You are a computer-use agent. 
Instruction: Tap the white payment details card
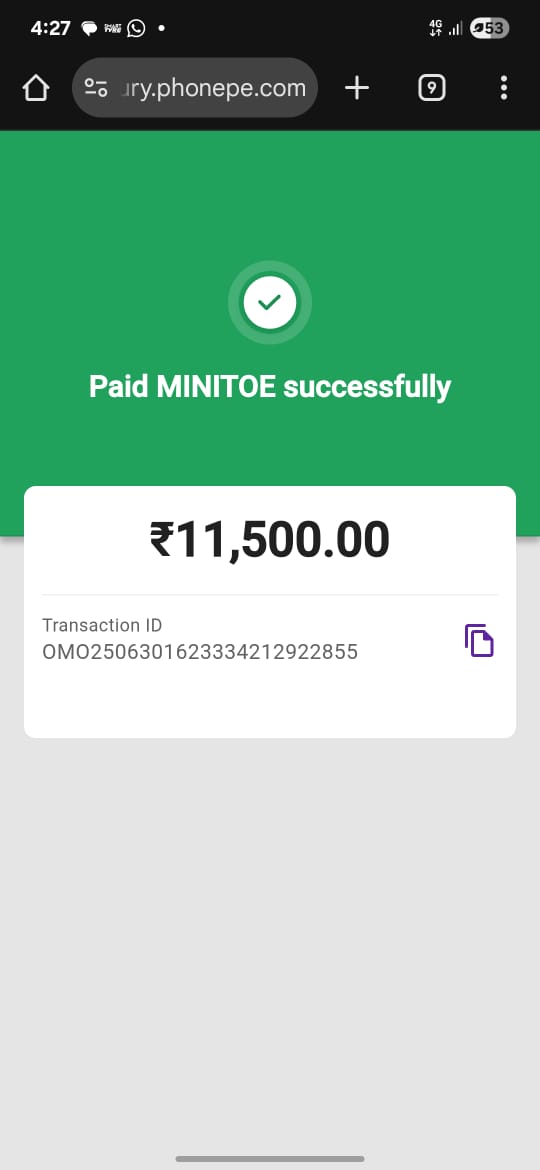(x=269, y=612)
